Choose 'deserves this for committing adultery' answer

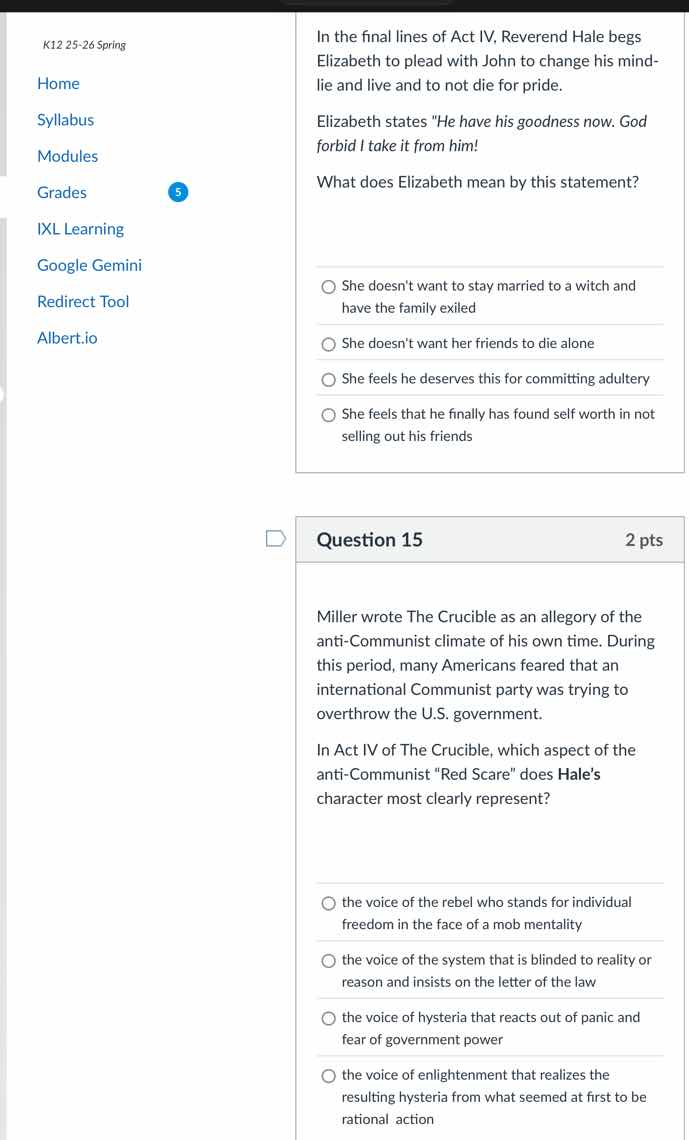[329, 380]
